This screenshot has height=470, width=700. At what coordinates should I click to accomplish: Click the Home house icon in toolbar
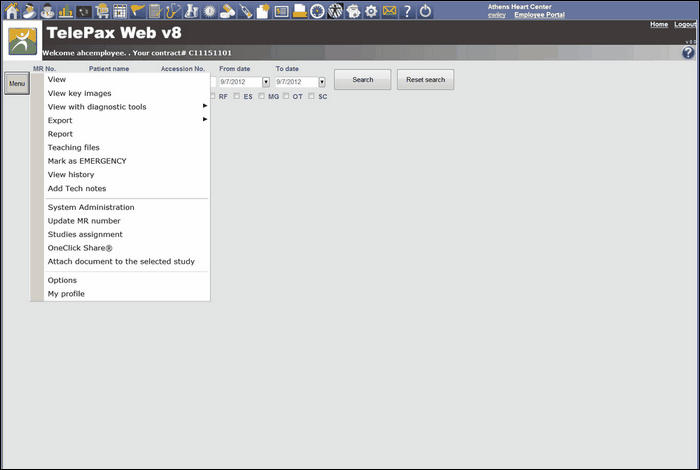click(x=12, y=11)
